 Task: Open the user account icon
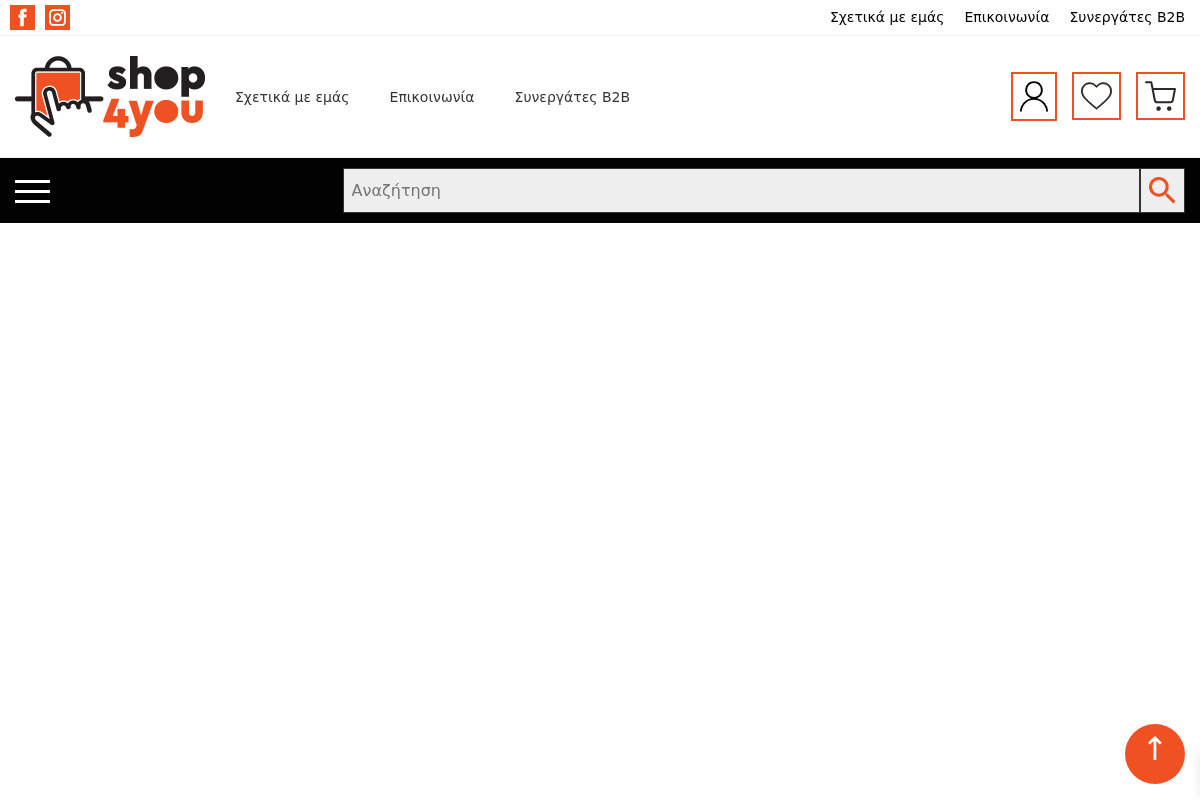click(1033, 96)
